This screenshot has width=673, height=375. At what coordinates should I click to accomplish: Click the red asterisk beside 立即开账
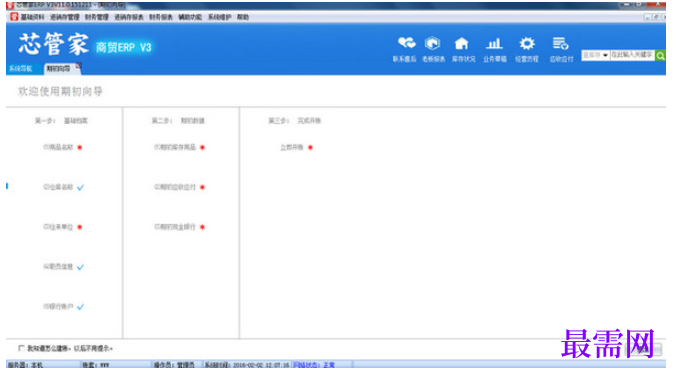click(310, 147)
